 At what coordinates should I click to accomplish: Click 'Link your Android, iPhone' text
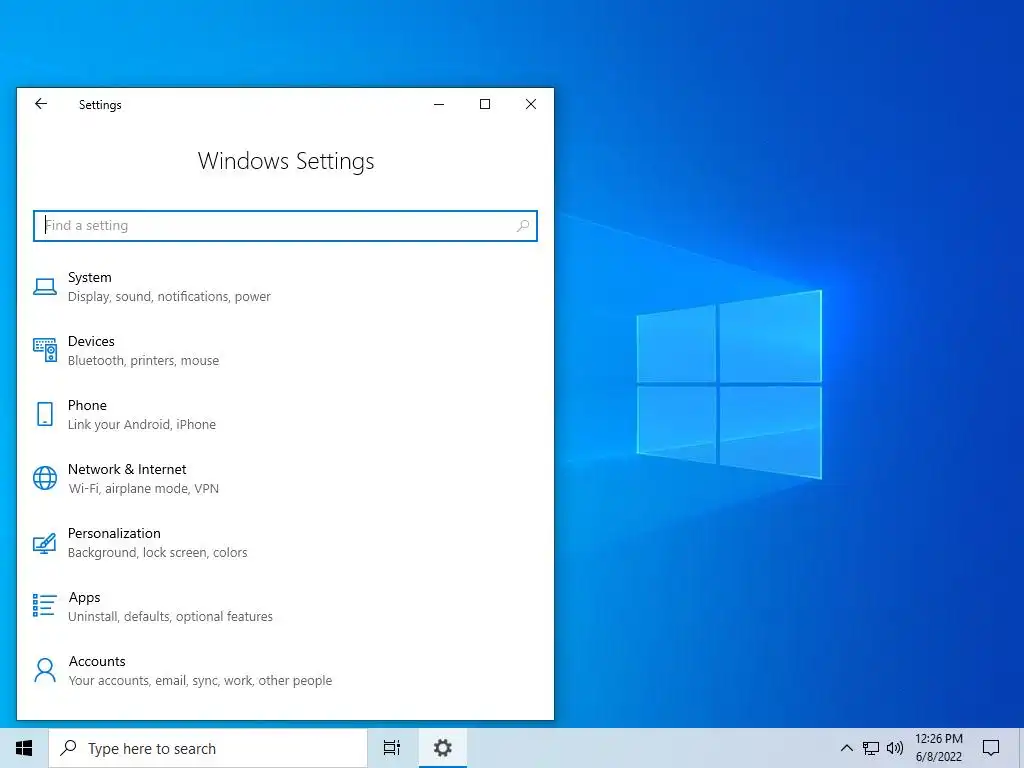[142, 424]
